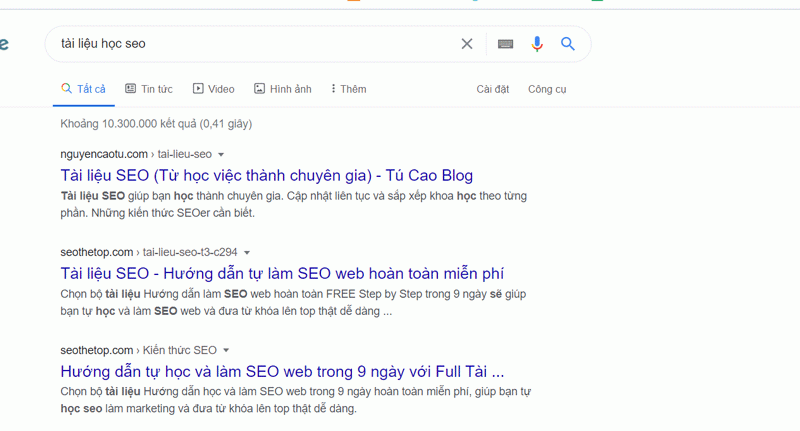Click the 'nguyencaotu.com › tai-lieu-seo' breadcrumb
The width and height of the screenshot is (800, 431).
pos(136,154)
